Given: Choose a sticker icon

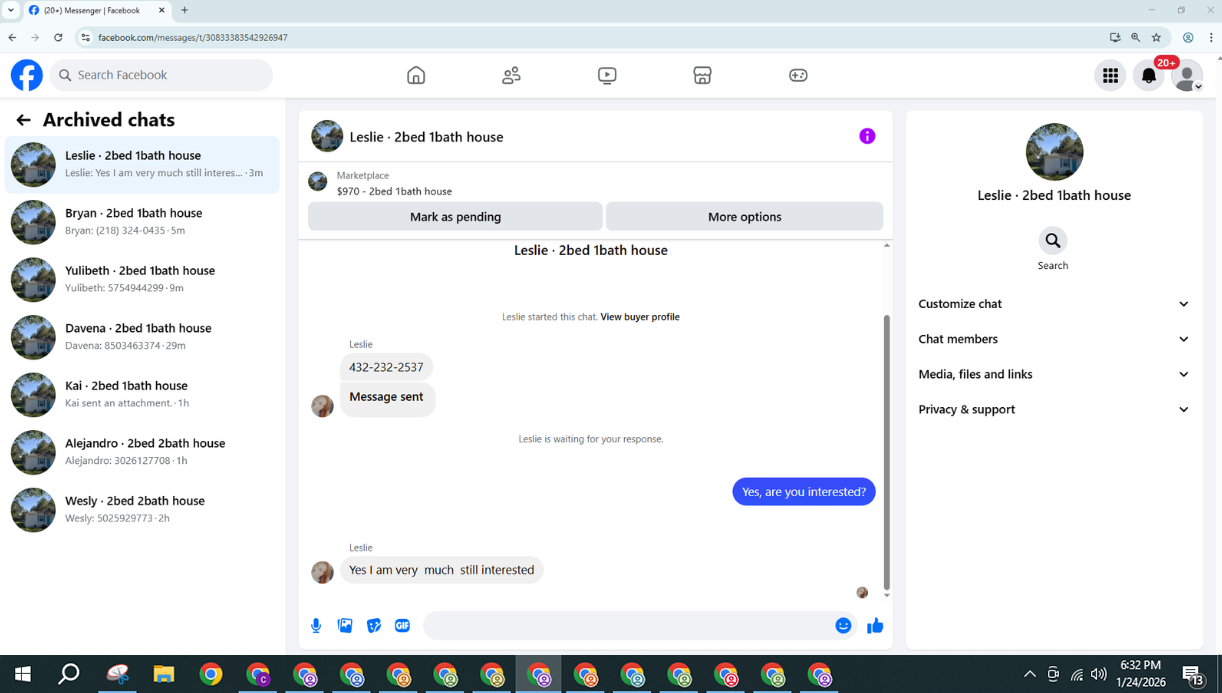Looking at the screenshot, I should pyautogui.click(x=374, y=626).
